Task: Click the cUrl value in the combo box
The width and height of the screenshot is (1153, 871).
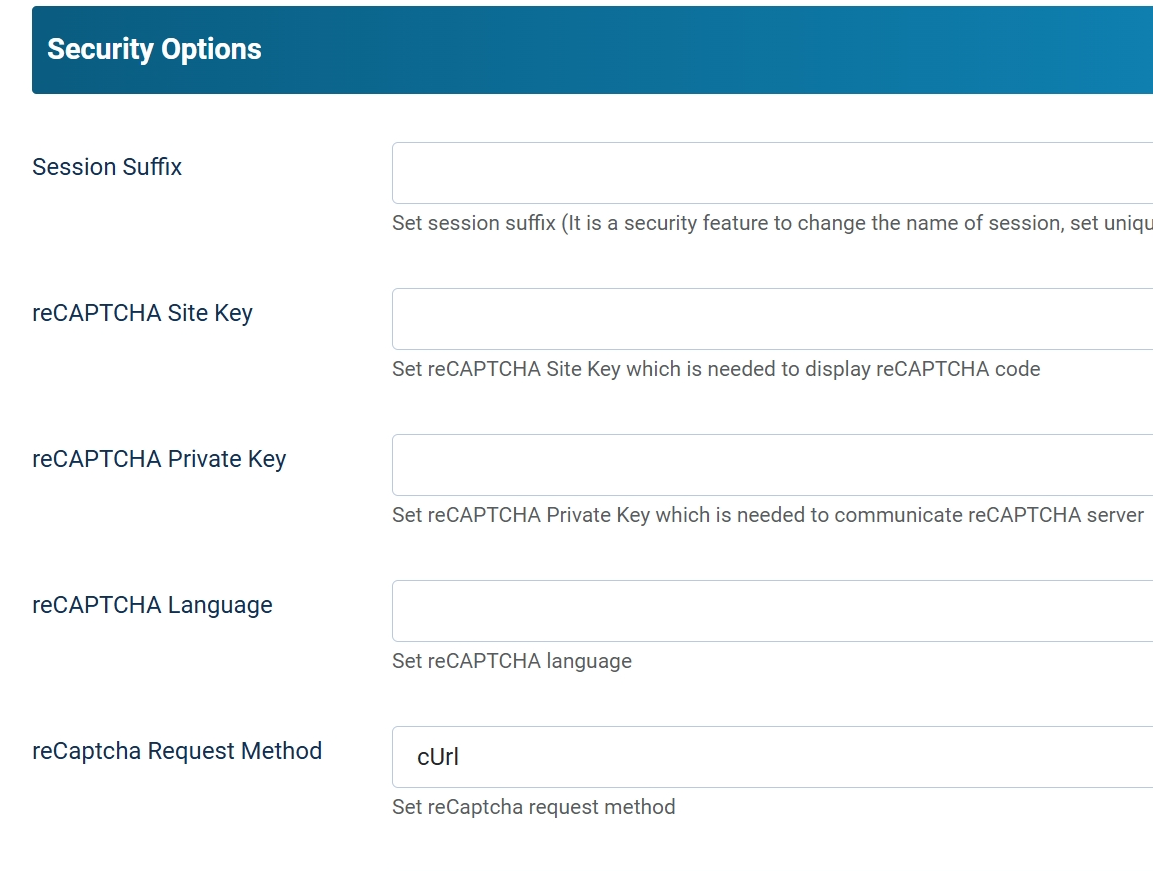Action: [x=438, y=757]
